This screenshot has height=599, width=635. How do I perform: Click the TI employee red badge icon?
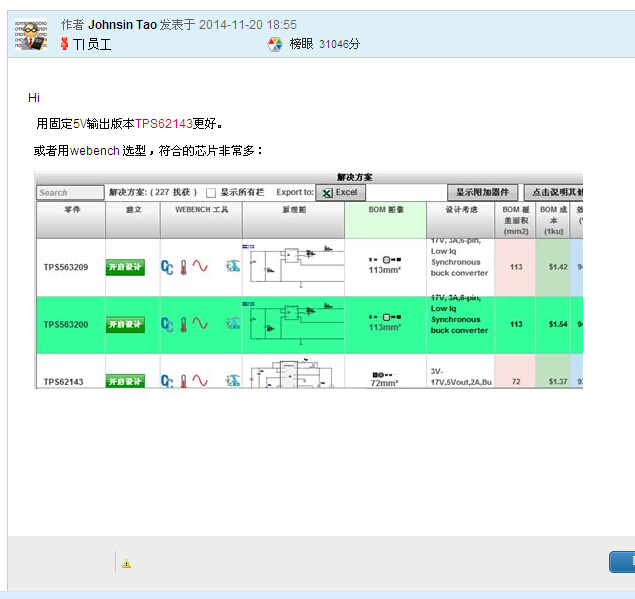[64, 44]
